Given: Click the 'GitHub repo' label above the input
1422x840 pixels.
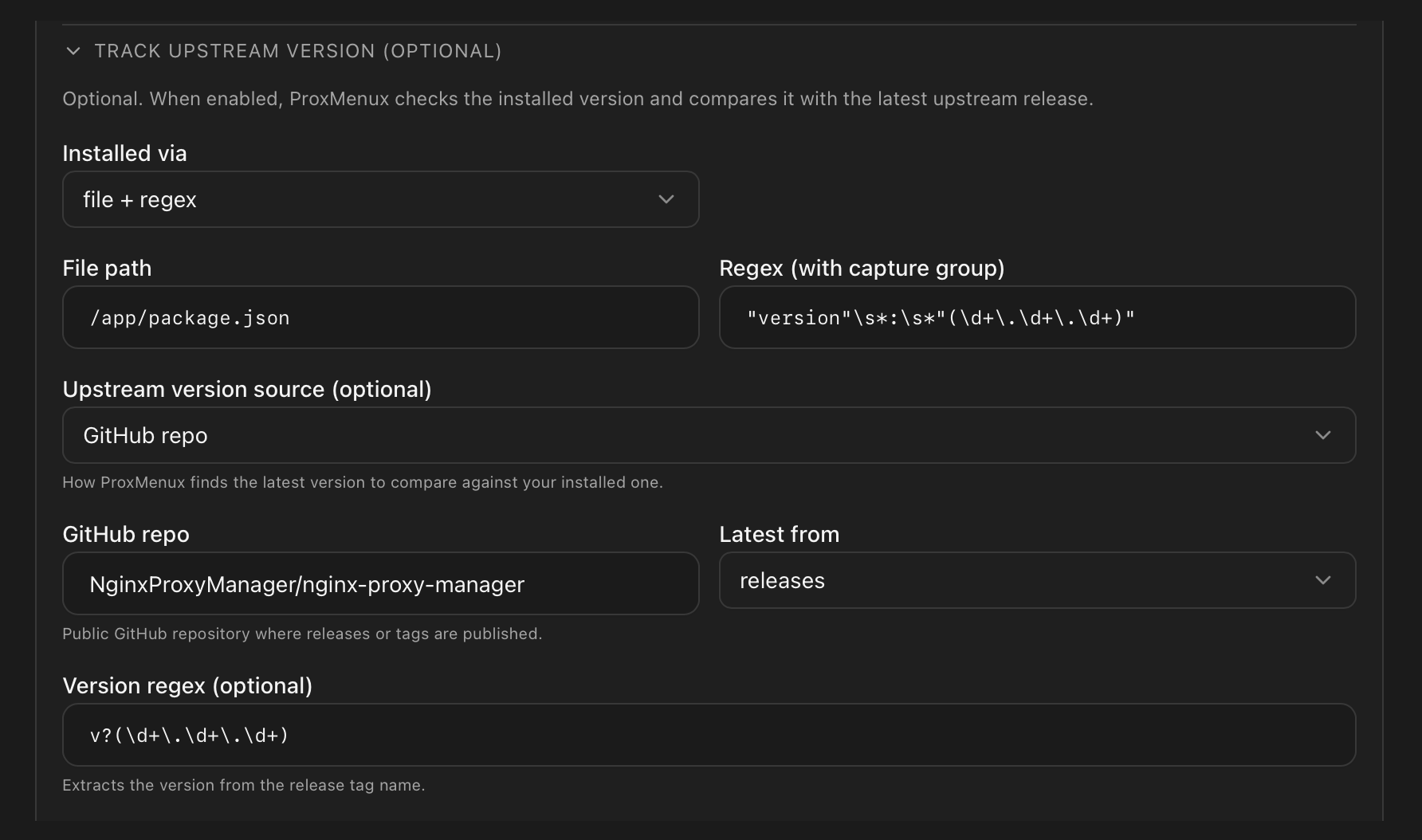Looking at the screenshot, I should 126,535.
